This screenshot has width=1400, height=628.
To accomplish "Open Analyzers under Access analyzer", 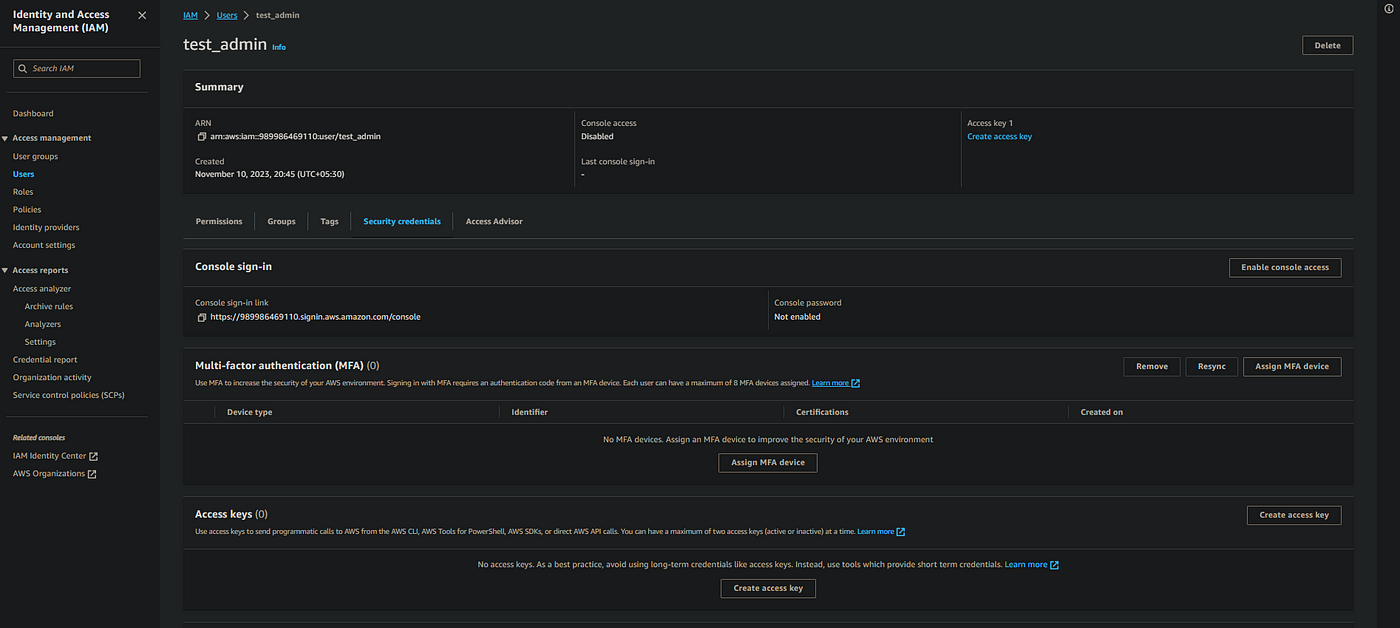I will pyautogui.click(x=43, y=324).
